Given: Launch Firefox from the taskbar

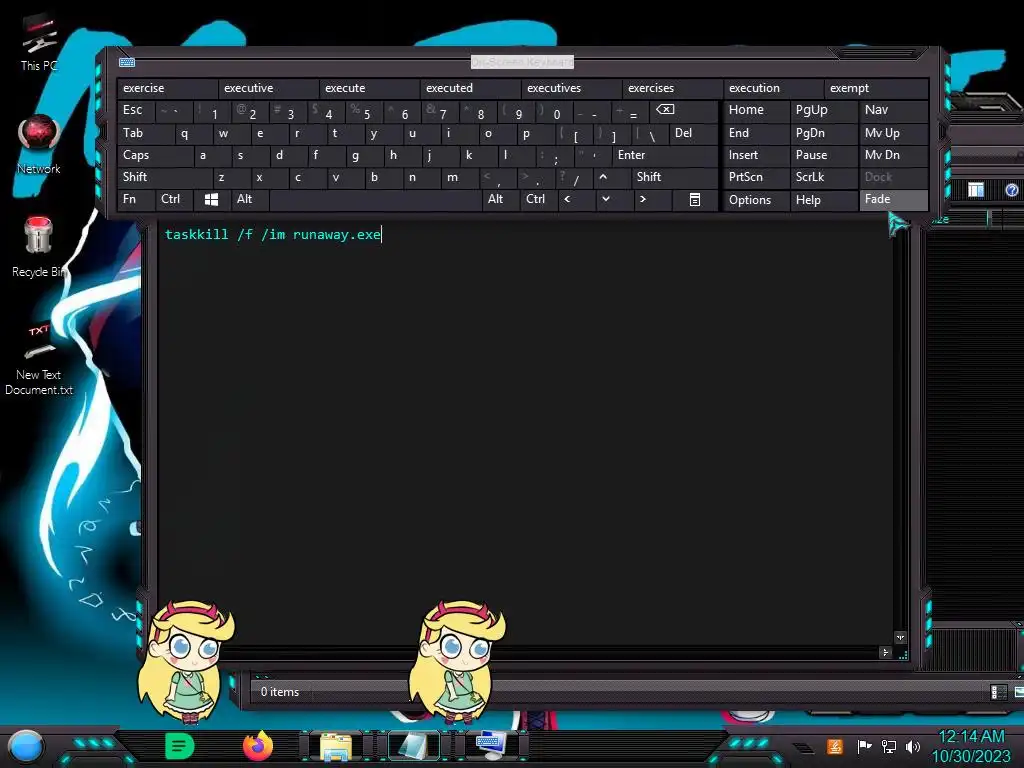Looking at the screenshot, I should (258, 746).
